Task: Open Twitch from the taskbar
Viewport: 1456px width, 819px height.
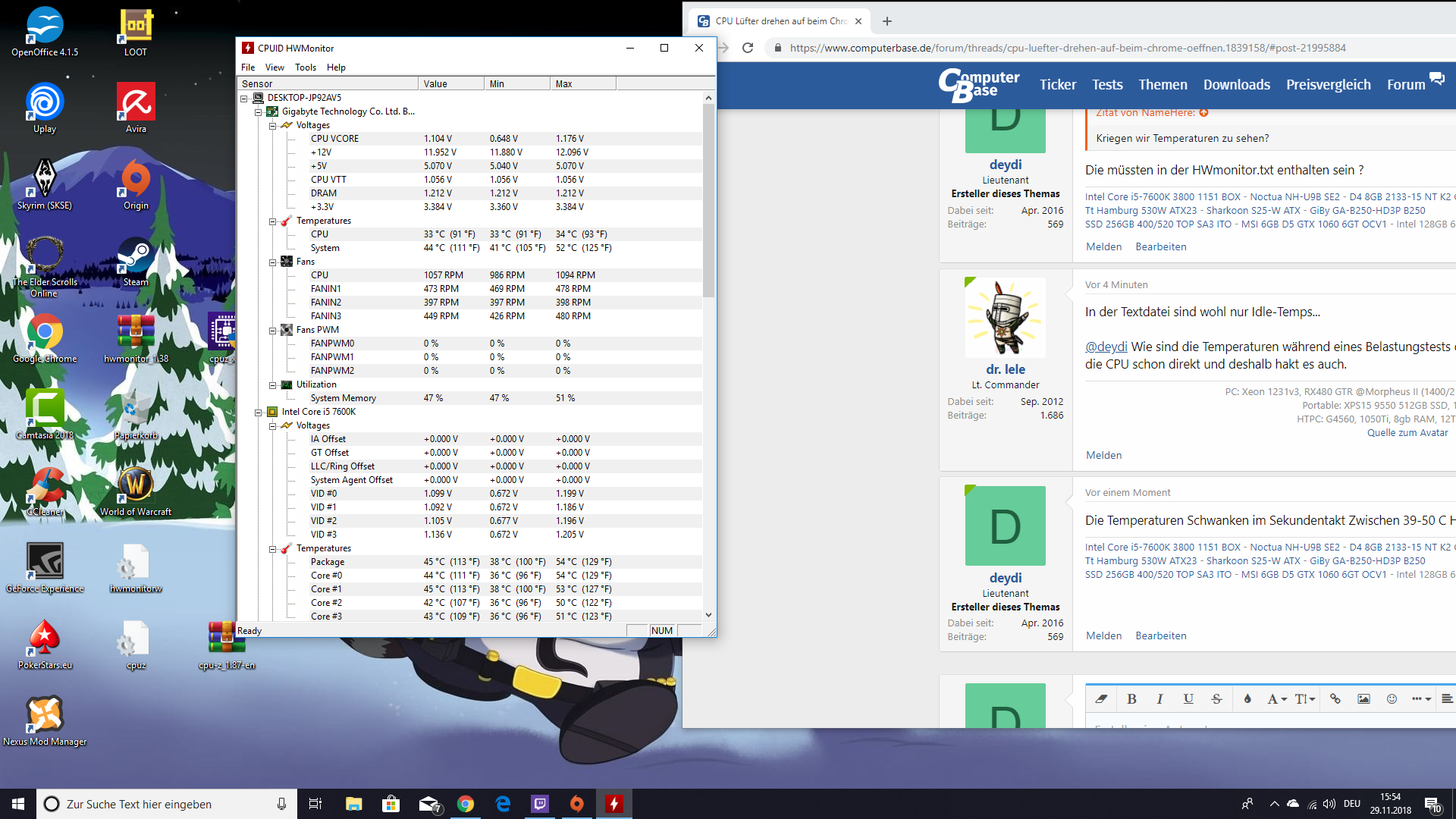Action: pyautogui.click(x=540, y=804)
